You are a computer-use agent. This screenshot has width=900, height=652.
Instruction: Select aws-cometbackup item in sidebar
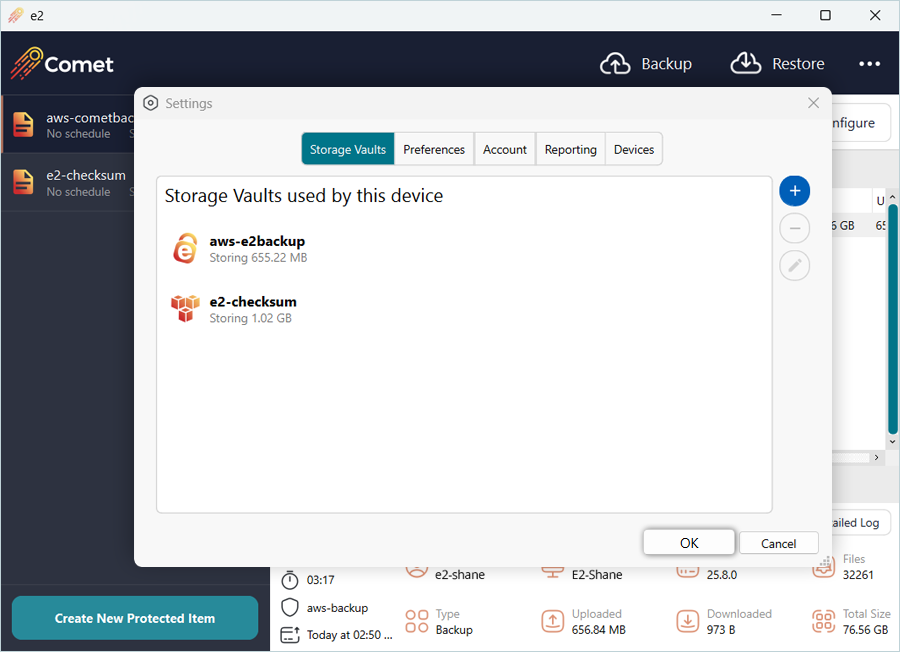(68, 125)
